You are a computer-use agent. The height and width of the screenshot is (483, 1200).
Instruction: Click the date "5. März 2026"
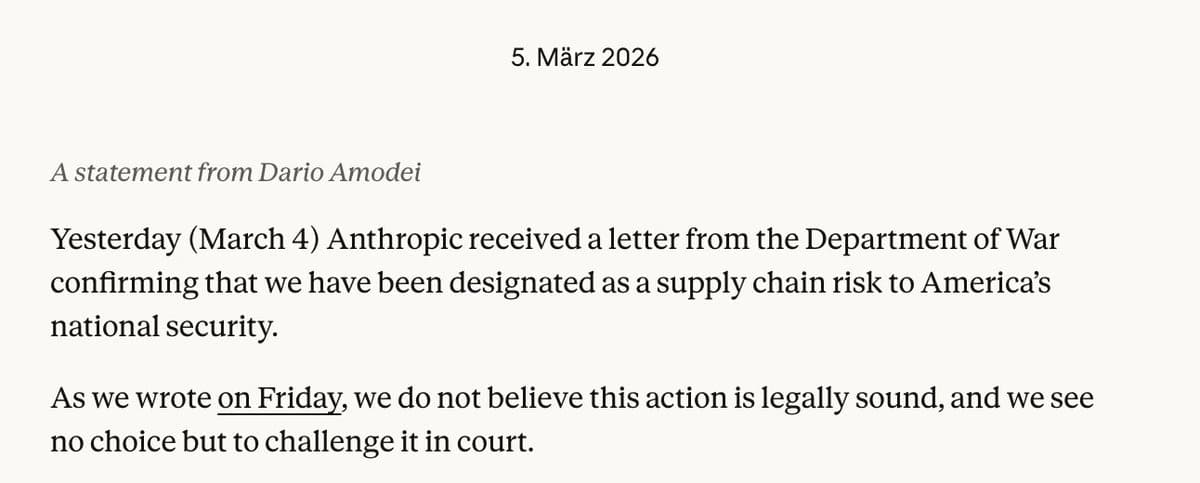click(x=585, y=58)
